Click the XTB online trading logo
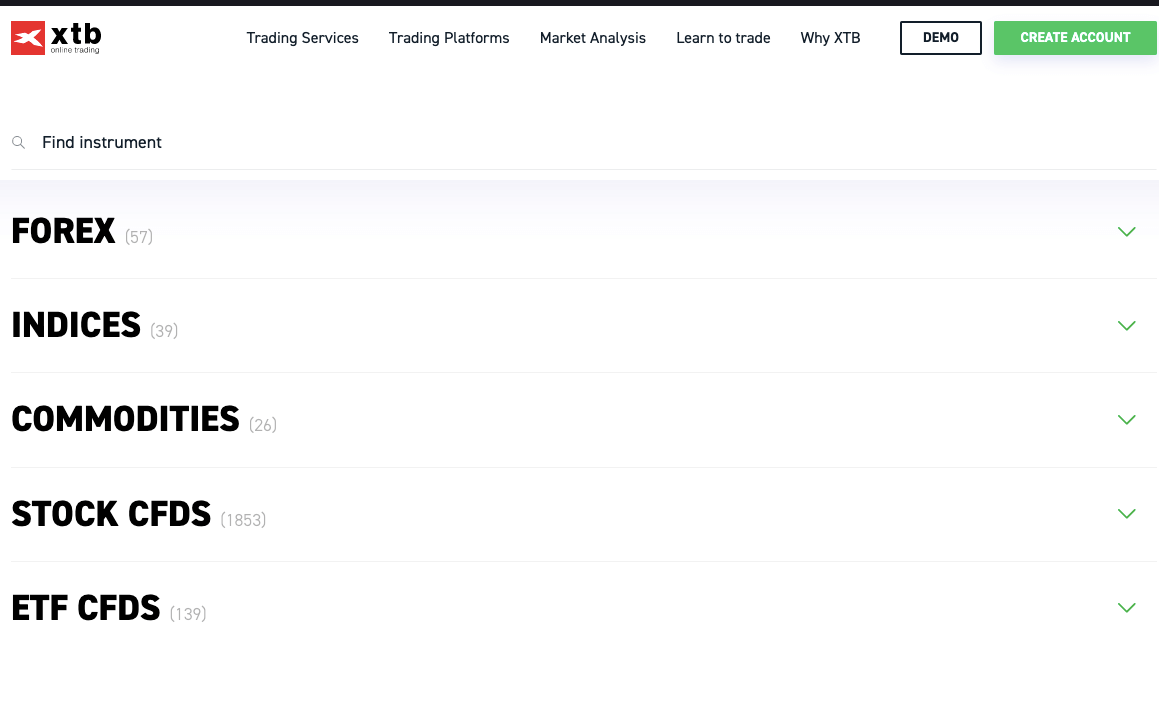The width and height of the screenshot is (1159, 702). tap(56, 38)
